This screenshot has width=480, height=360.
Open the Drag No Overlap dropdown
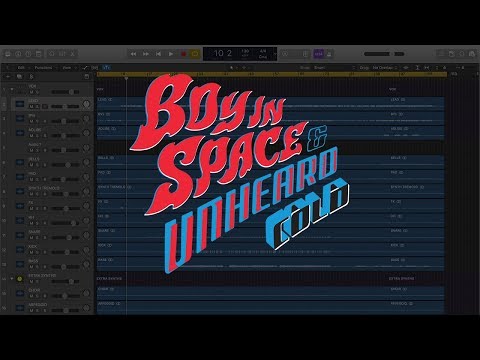tap(384, 68)
